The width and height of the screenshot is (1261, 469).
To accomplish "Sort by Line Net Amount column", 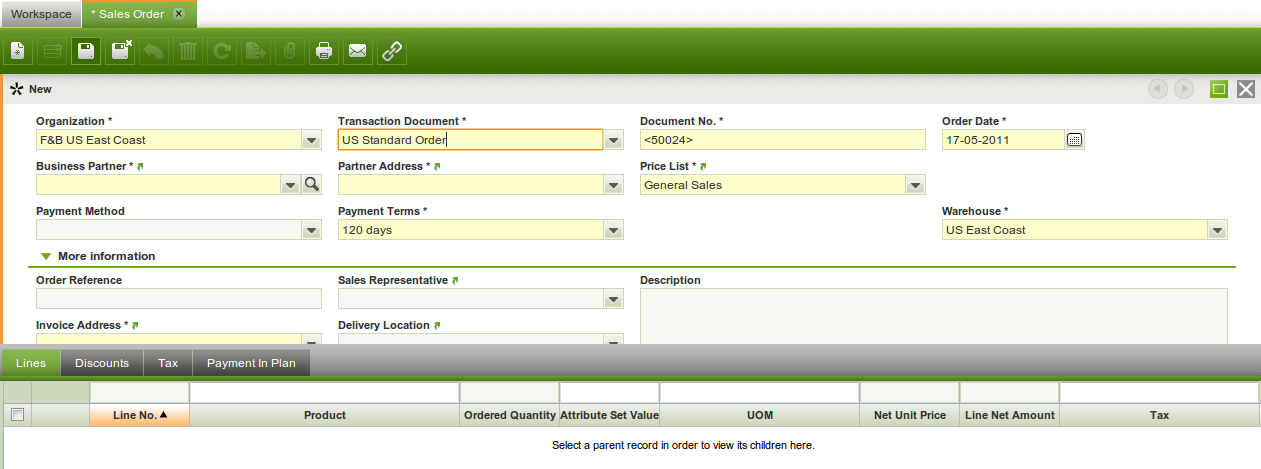I will 1010,415.
